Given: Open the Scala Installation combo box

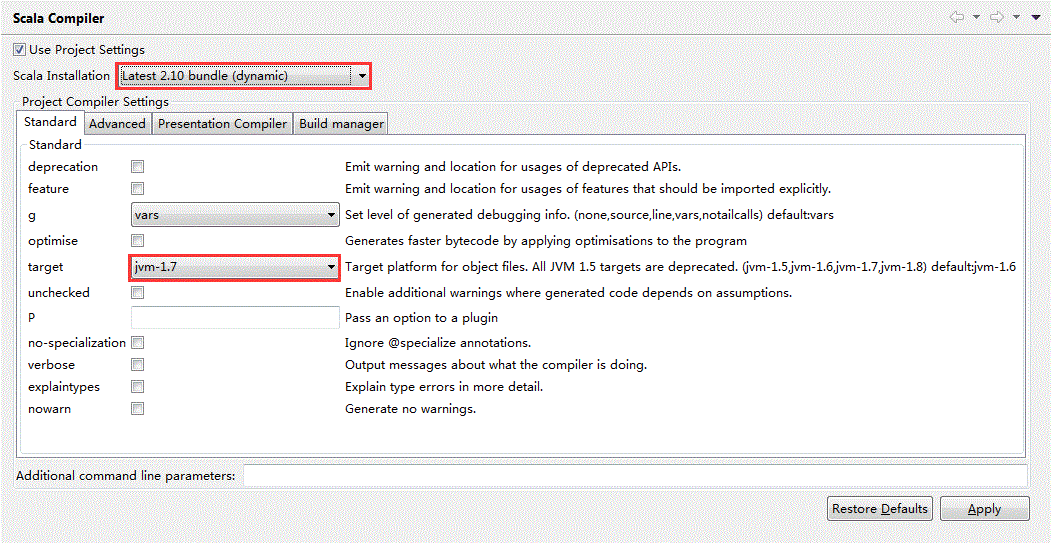Looking at the screenshot, I should pos(245,76).
